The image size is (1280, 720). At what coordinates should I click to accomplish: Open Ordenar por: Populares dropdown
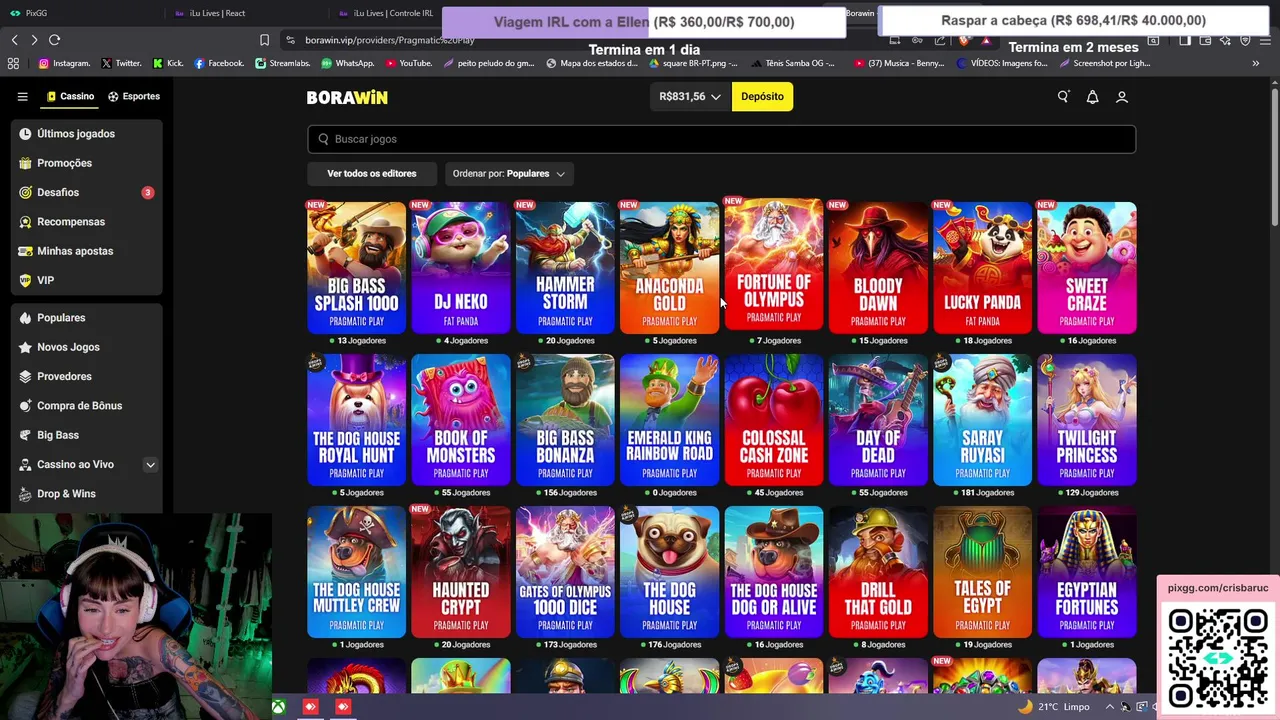coord(509,174)
